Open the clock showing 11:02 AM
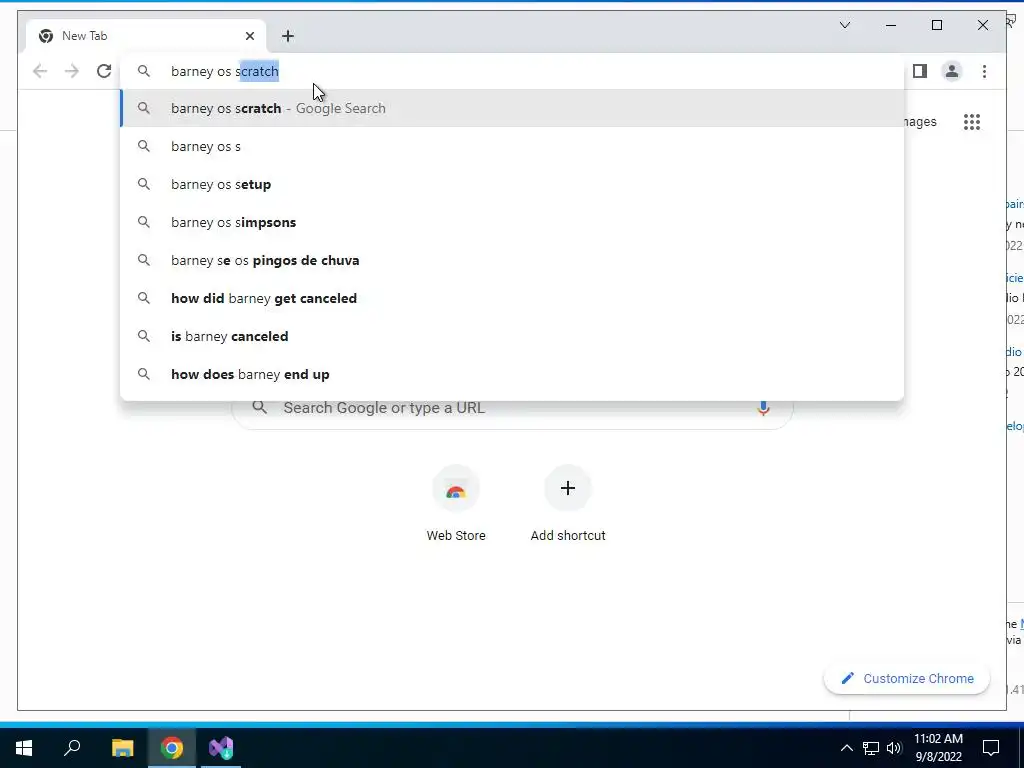Image resolution: width=1024 pixels, height=768 pixels. coord(938,748)
